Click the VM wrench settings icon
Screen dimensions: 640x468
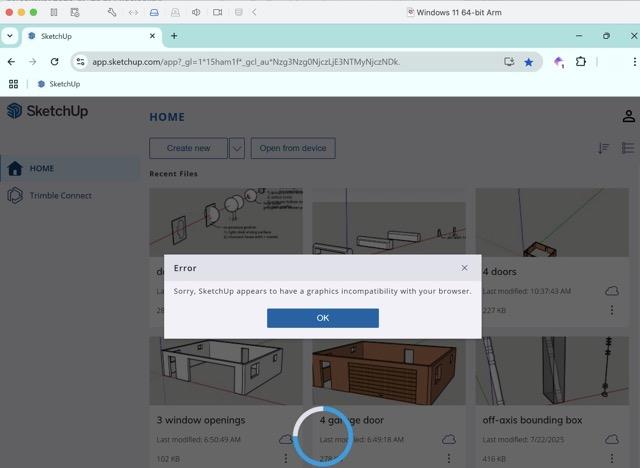[112, 12]
